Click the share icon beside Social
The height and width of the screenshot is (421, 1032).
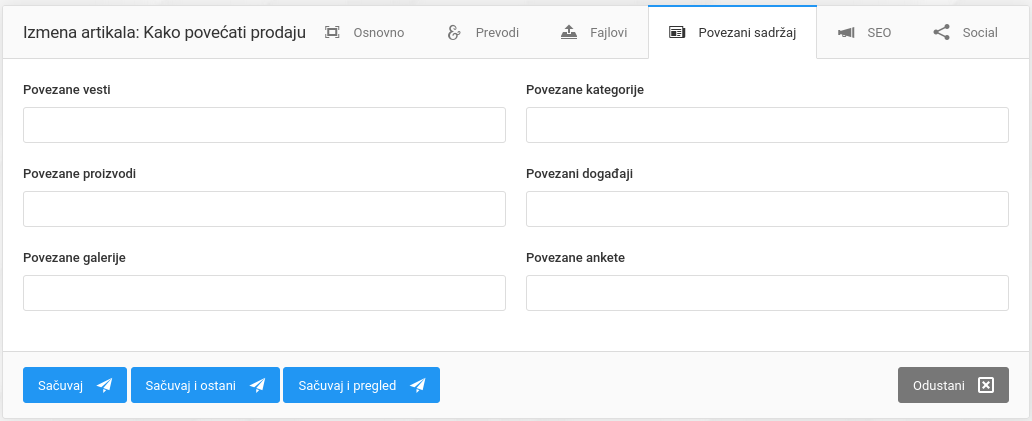pyautogui.click(x=941, y=33)
